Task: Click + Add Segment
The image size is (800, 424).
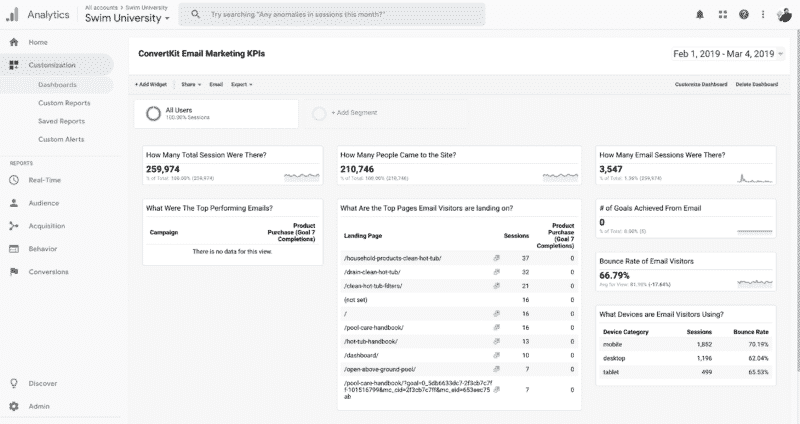Action: [354, 113]
